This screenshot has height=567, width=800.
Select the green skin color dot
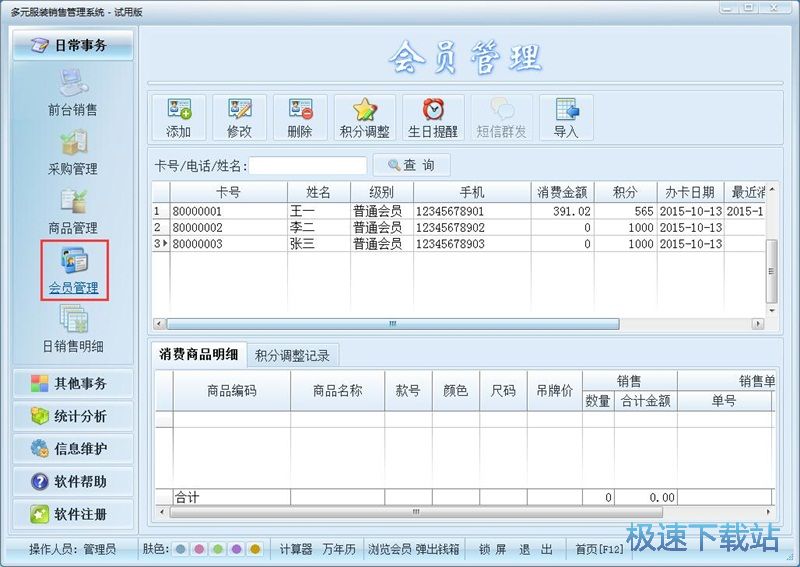(x=218, y=549)
